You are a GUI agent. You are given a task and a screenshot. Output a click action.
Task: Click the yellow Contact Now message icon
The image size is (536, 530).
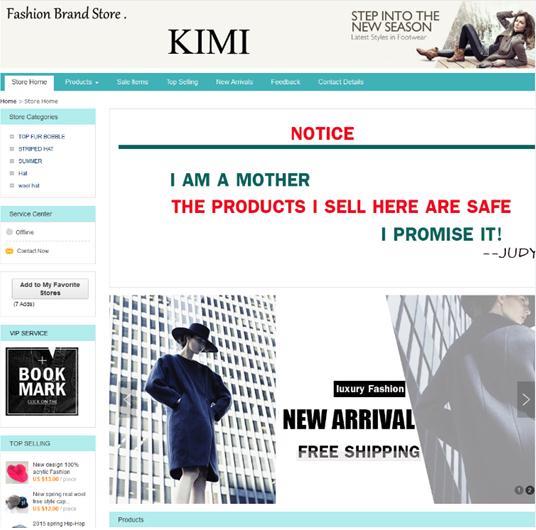[9, 251]
